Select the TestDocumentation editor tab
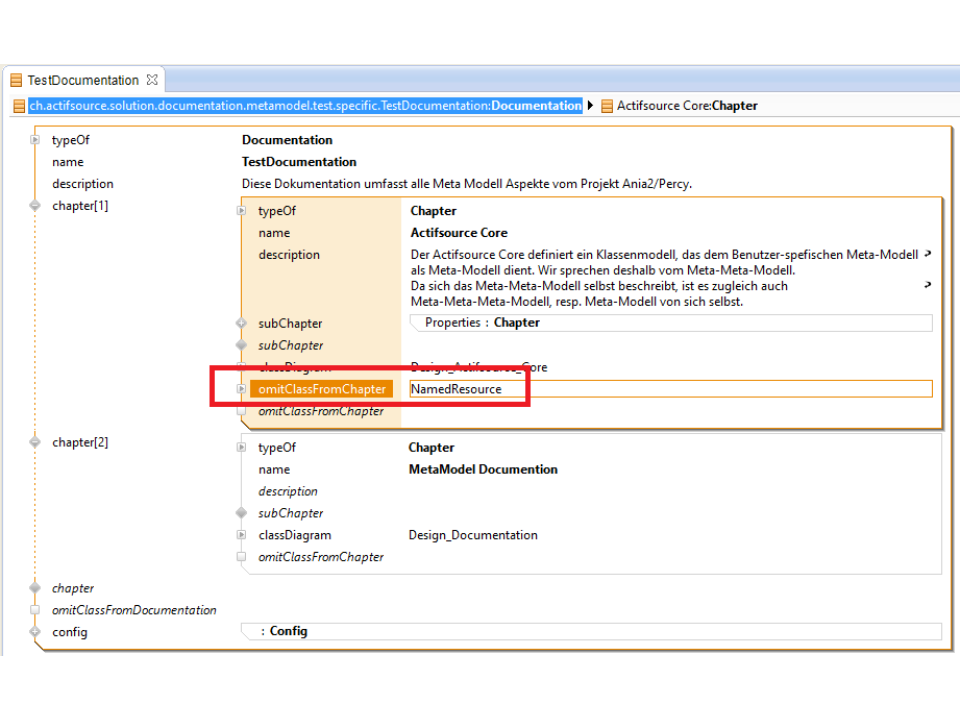This screenshot has width=960, height=720. click(x=83, y=80)
